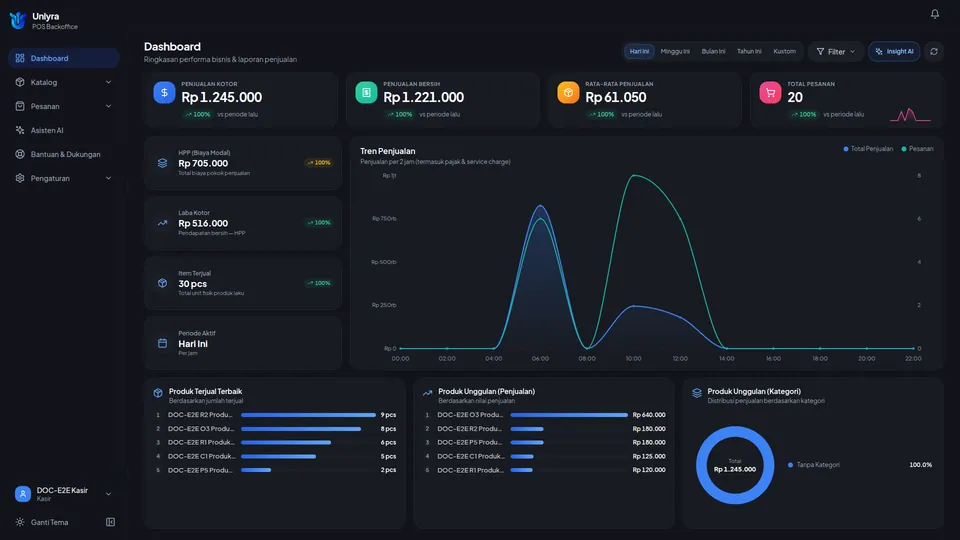Click the Item Terjual cube icon

tap(162, 283)
